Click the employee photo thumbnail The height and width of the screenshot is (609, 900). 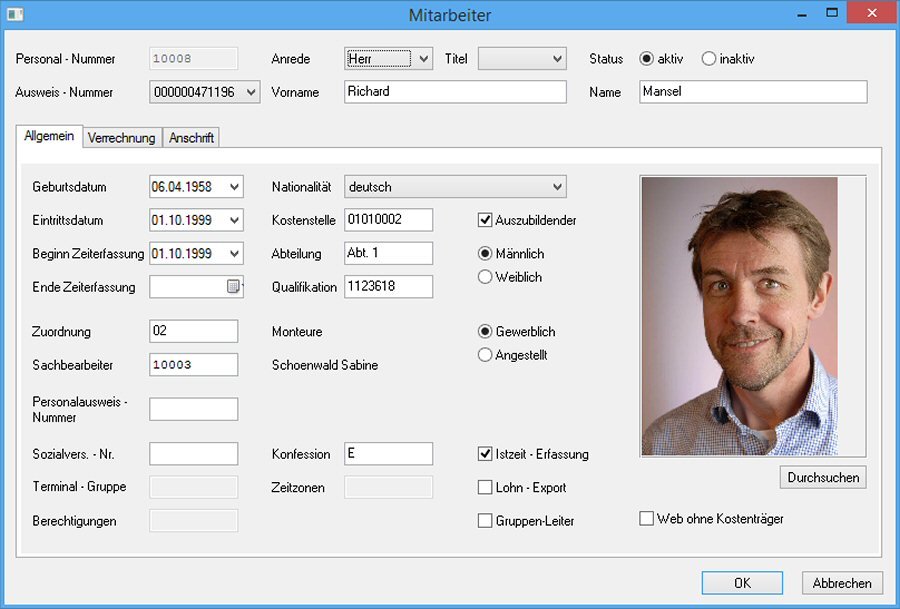click(739, 316)
